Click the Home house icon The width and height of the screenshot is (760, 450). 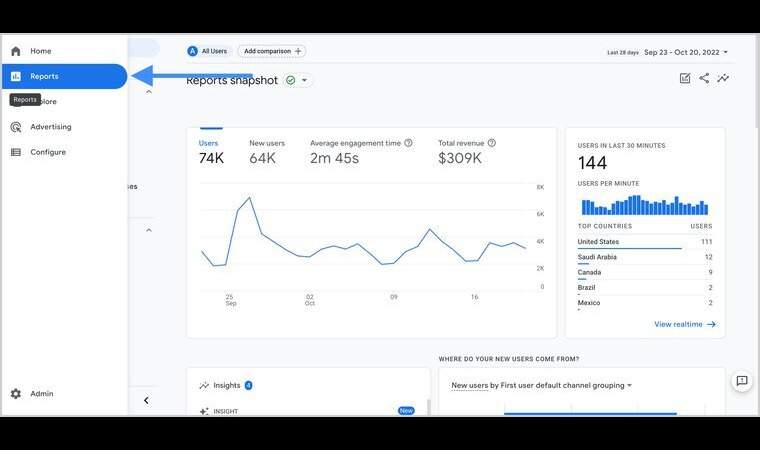tap(16, 51)
